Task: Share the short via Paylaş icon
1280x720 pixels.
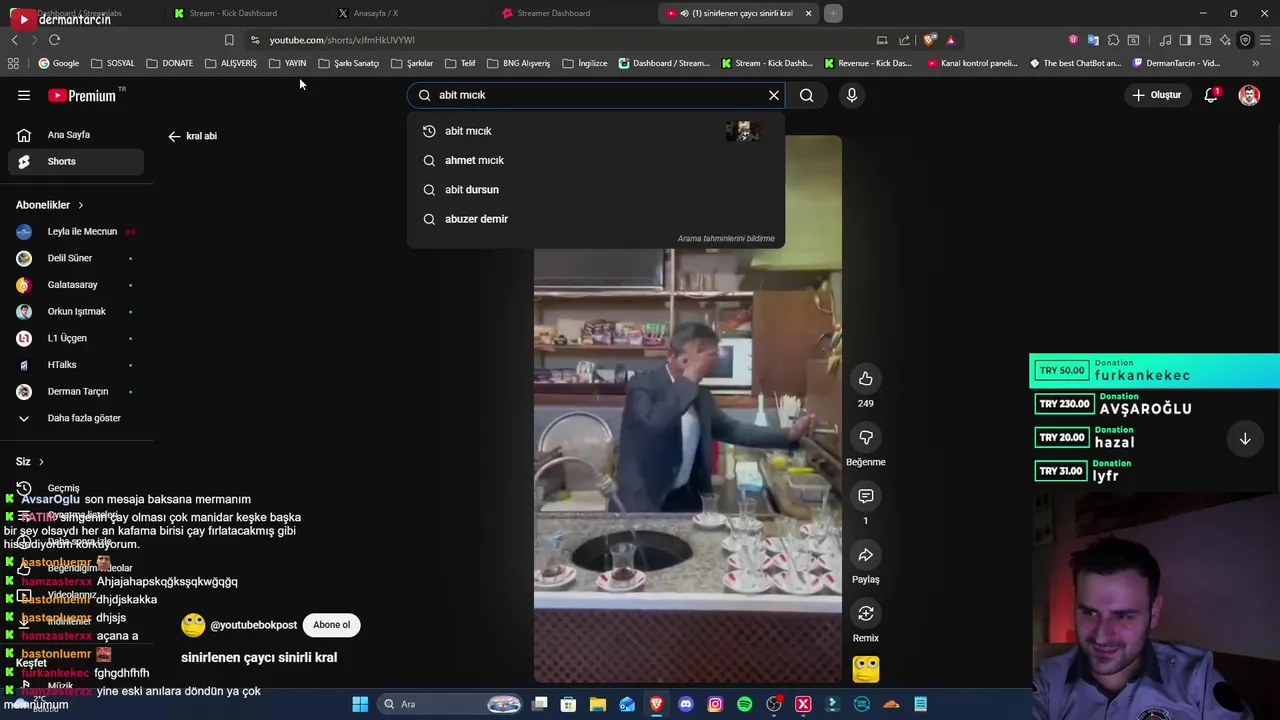Action: (866, 555)
